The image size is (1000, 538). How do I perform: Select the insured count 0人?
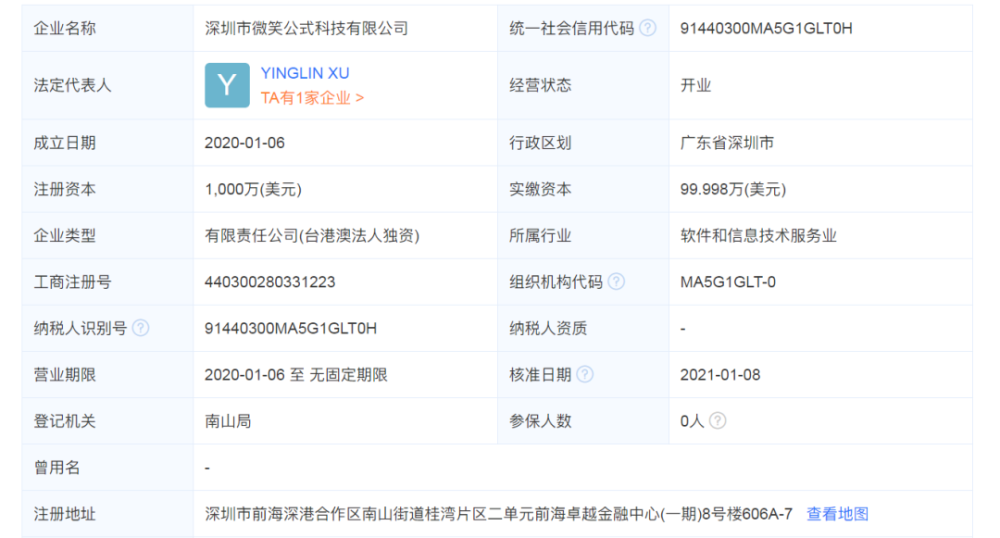coord(692,421)
